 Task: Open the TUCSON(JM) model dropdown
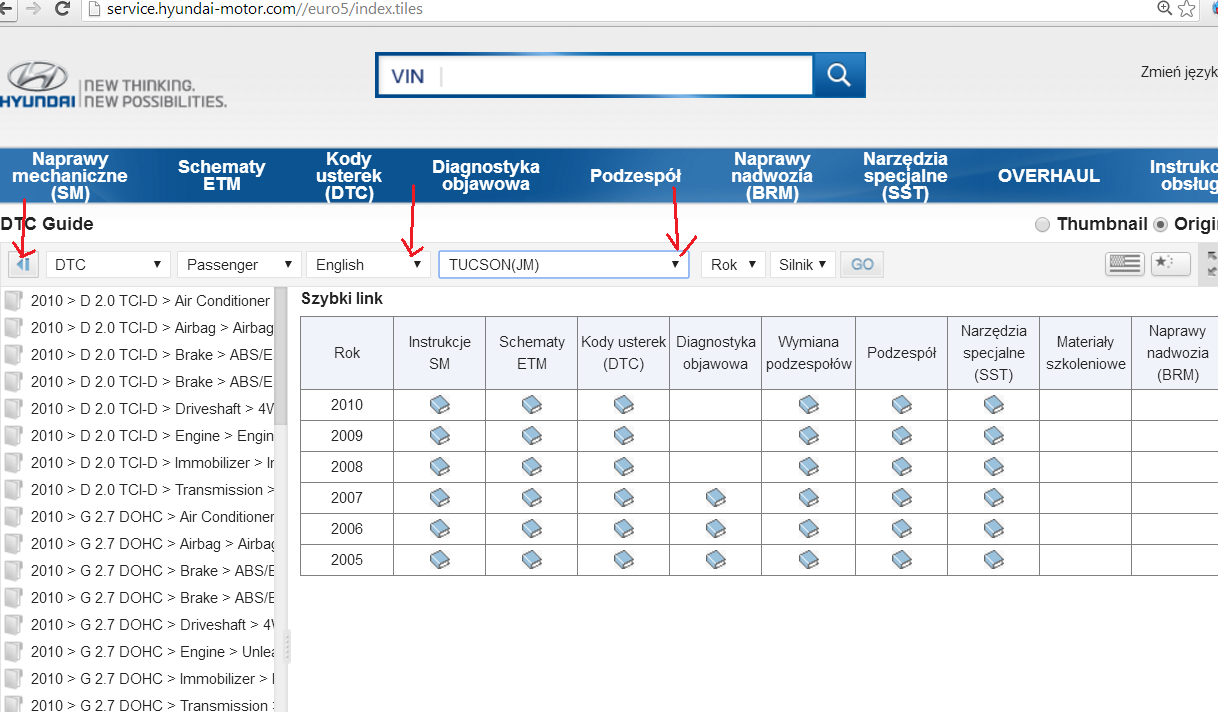click(x=564, y=264)
